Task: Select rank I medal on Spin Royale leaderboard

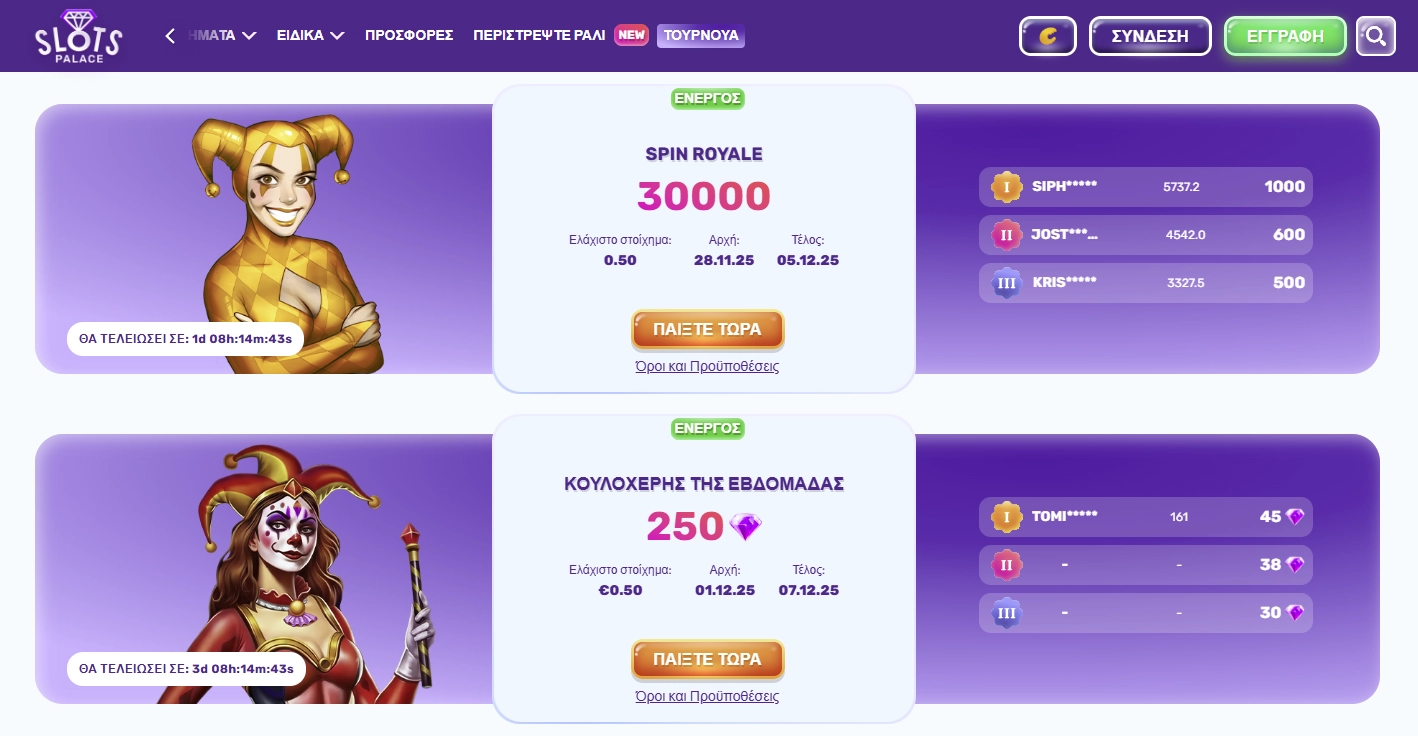Action: pyautogui.click(x=1005, y=187)
